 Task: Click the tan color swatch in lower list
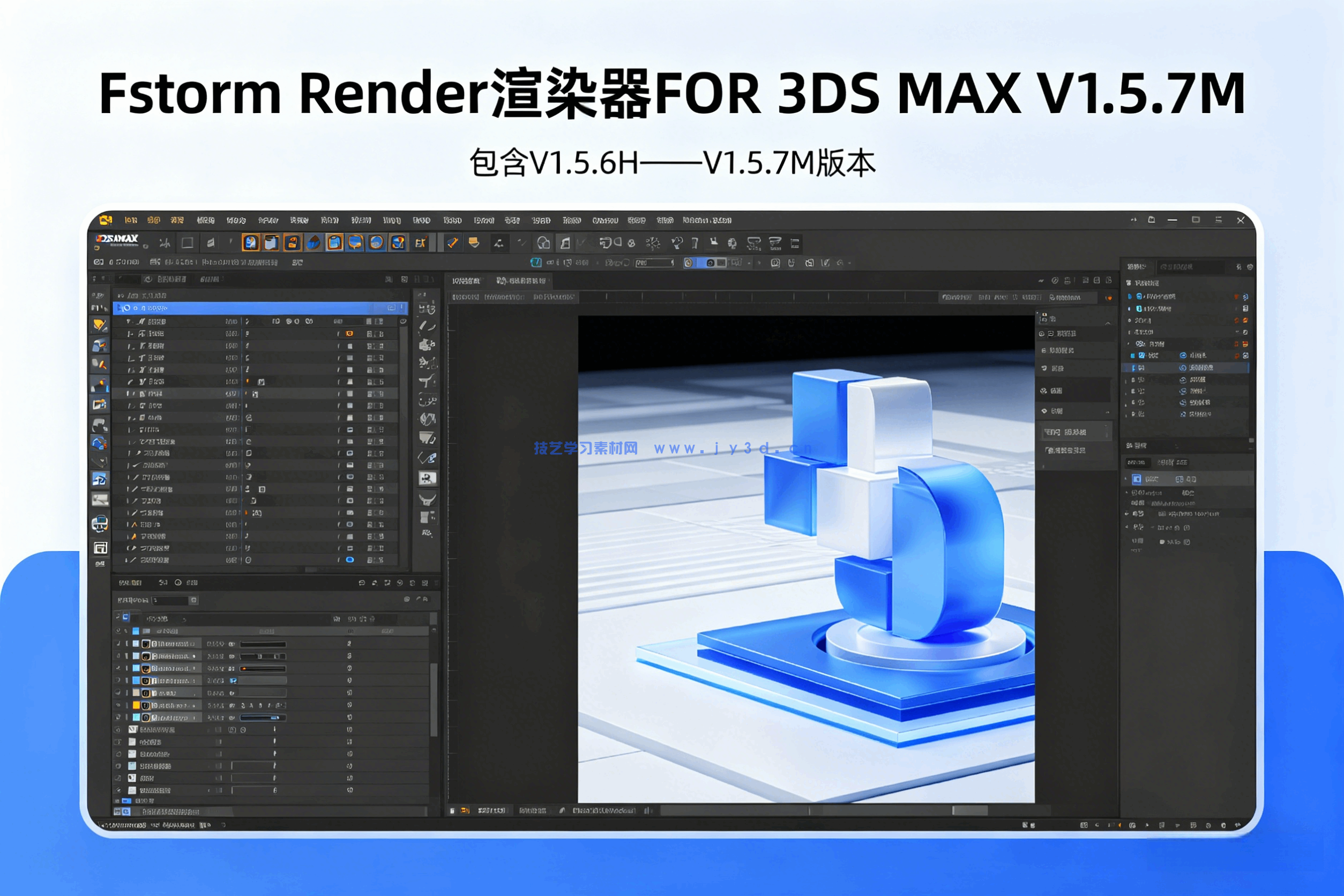click(x=136, y=693)
